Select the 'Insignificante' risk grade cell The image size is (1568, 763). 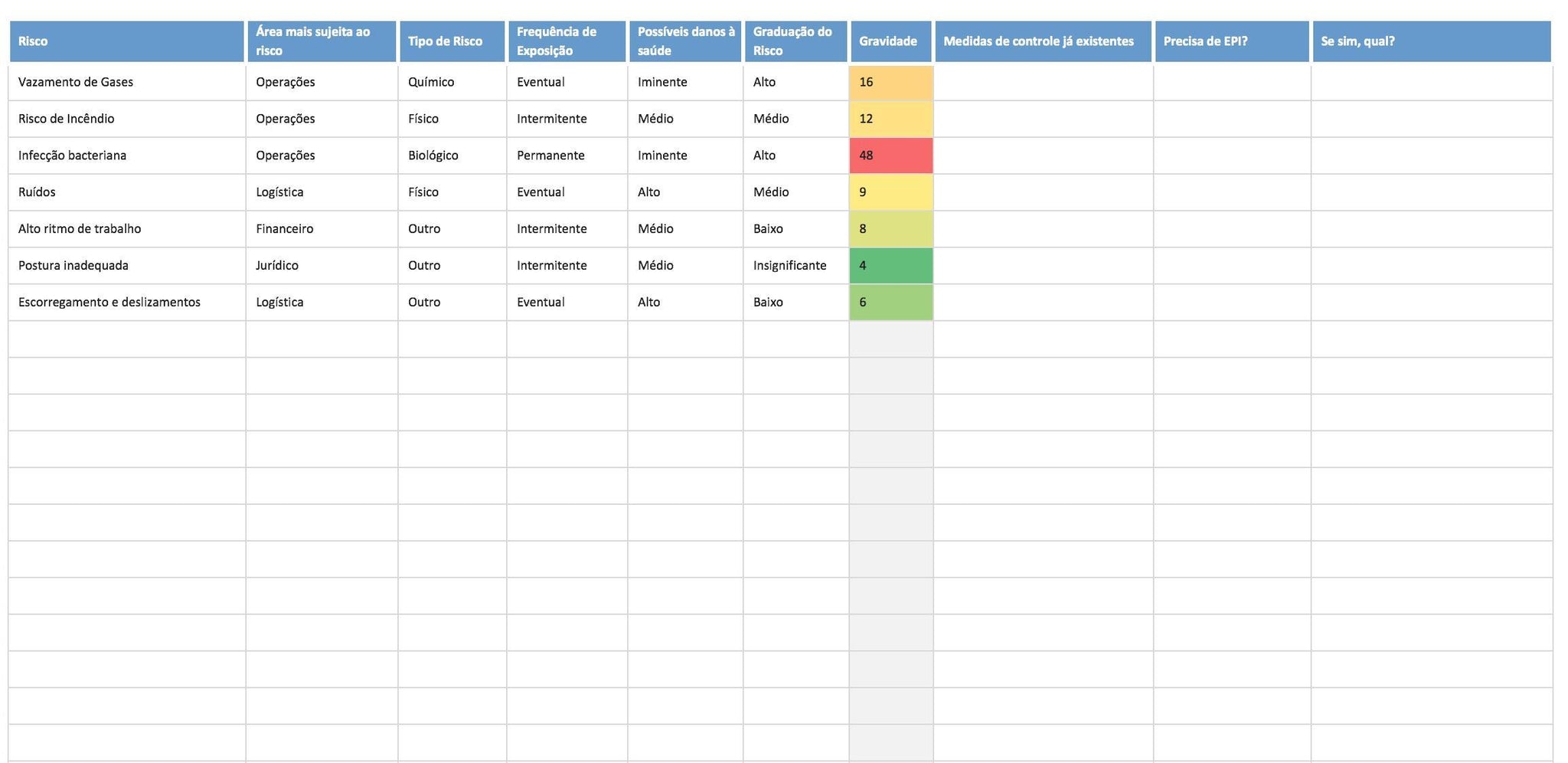[x=795, y=266]
